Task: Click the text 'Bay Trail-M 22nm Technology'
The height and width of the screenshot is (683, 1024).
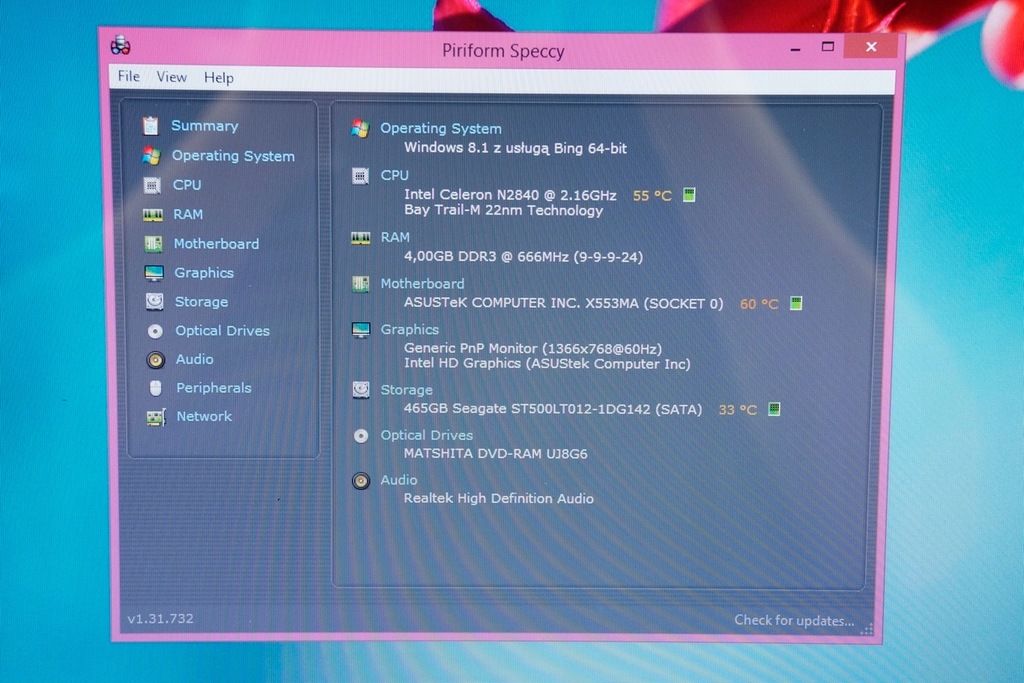Action: 504,210
